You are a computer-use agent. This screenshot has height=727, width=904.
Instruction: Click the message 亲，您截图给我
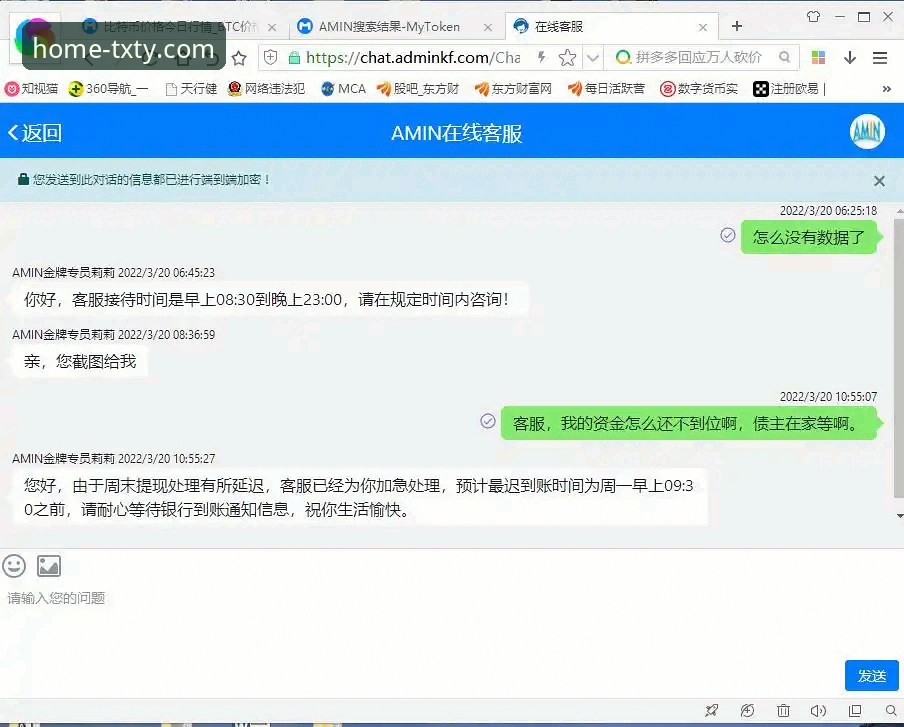point(80,361)
